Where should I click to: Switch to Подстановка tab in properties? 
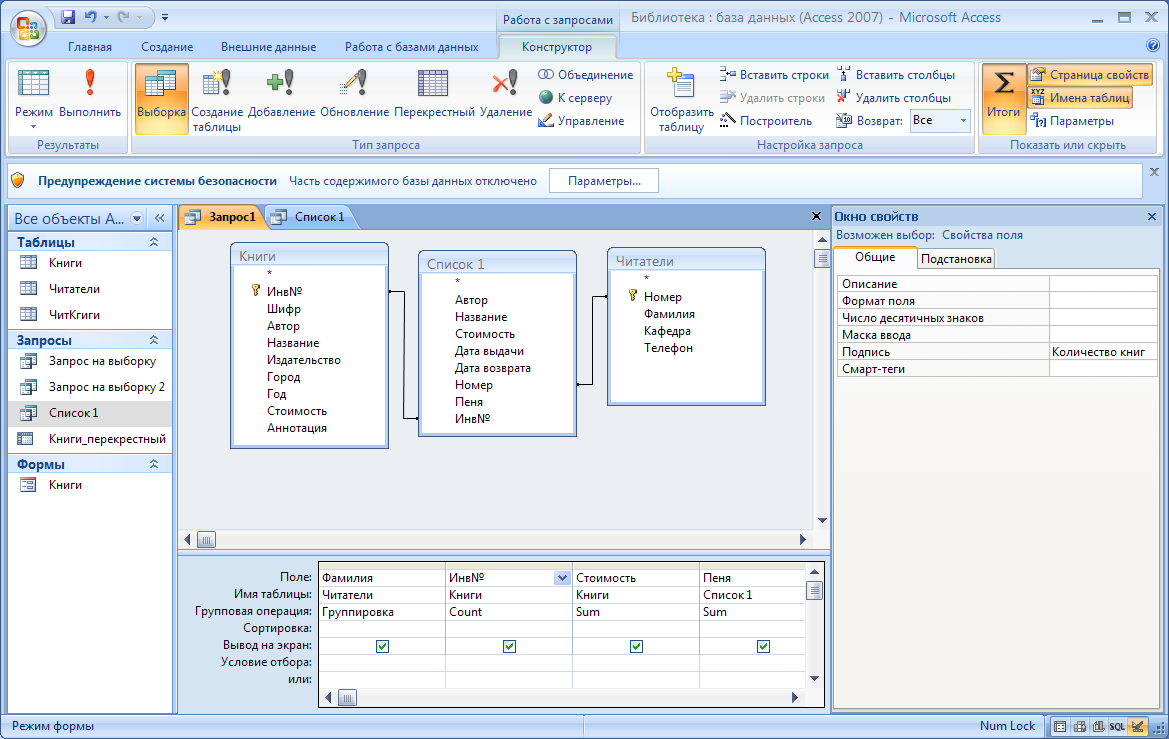[x=956, y=259]
